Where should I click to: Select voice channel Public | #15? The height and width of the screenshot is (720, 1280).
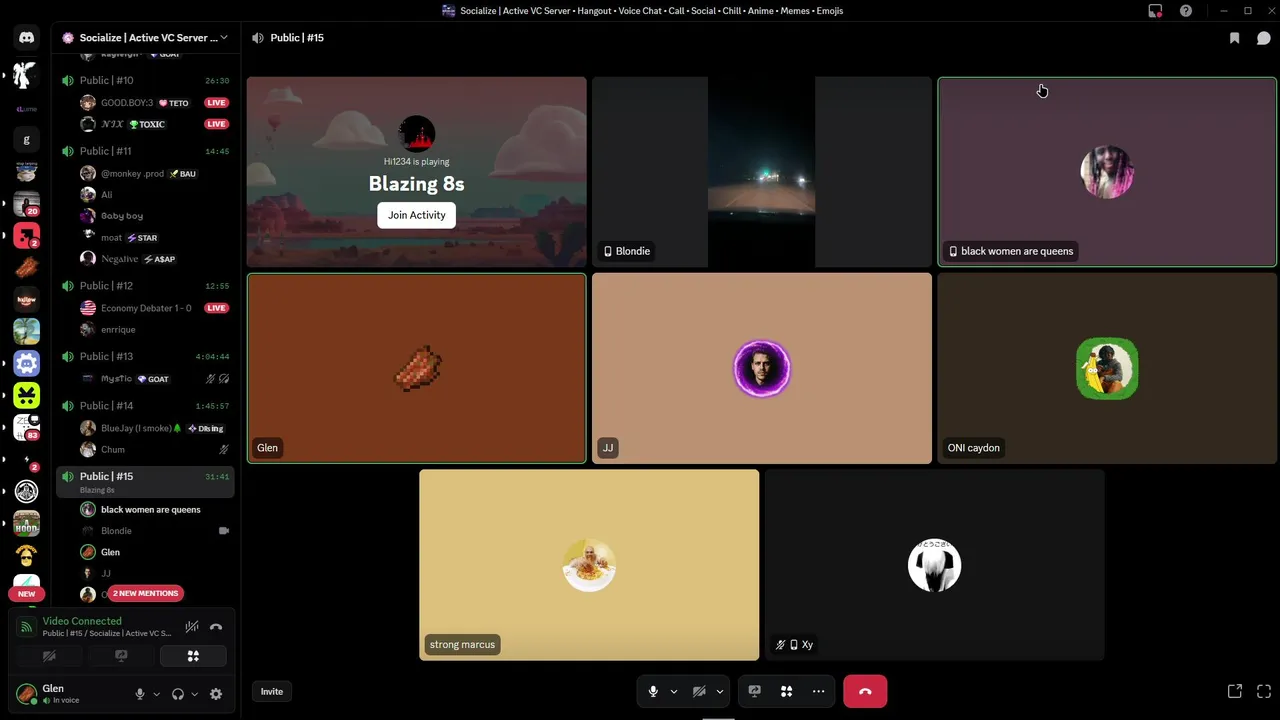(145, 481)
